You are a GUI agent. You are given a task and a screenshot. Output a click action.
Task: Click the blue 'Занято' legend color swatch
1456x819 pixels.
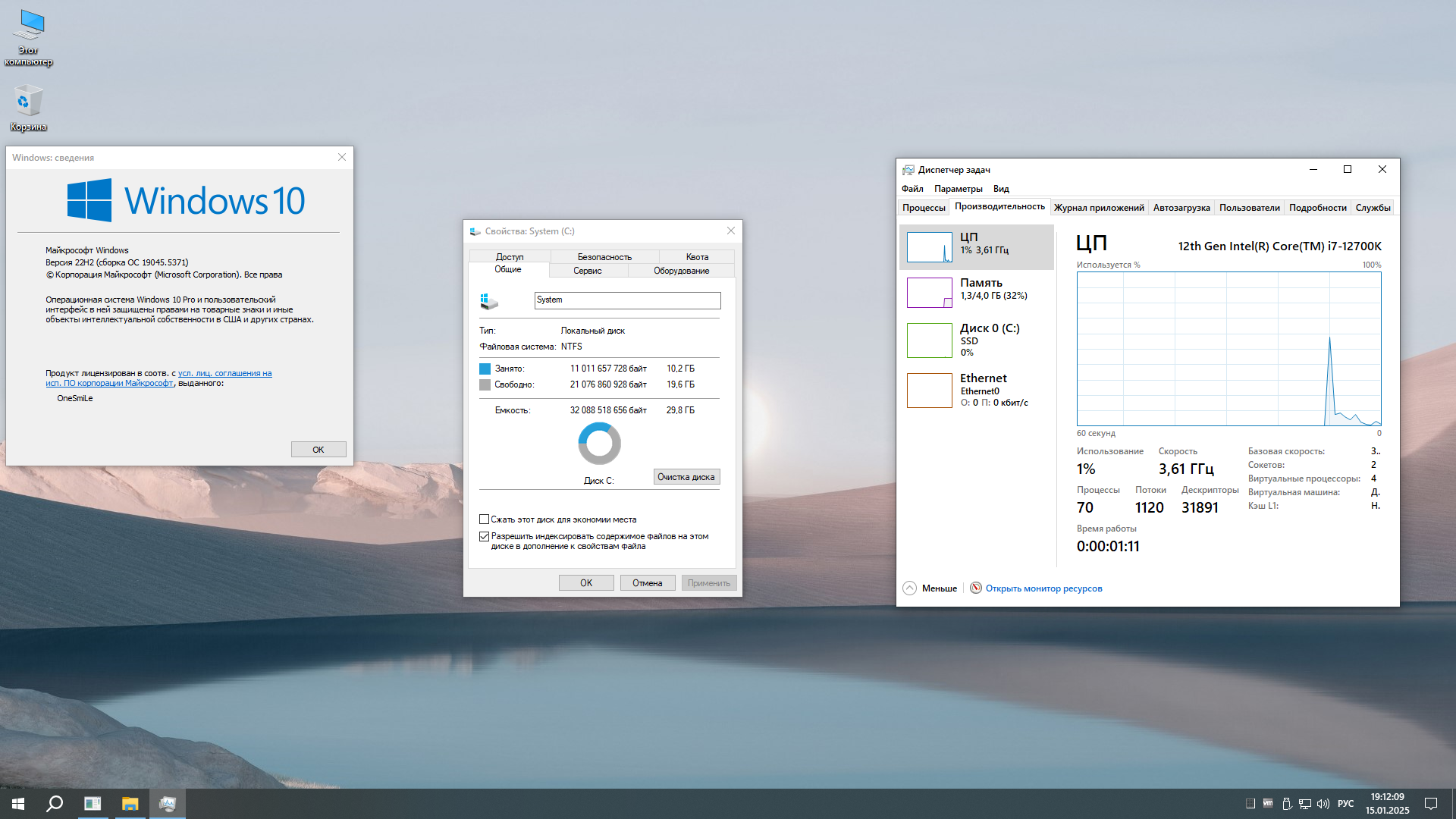485,369
